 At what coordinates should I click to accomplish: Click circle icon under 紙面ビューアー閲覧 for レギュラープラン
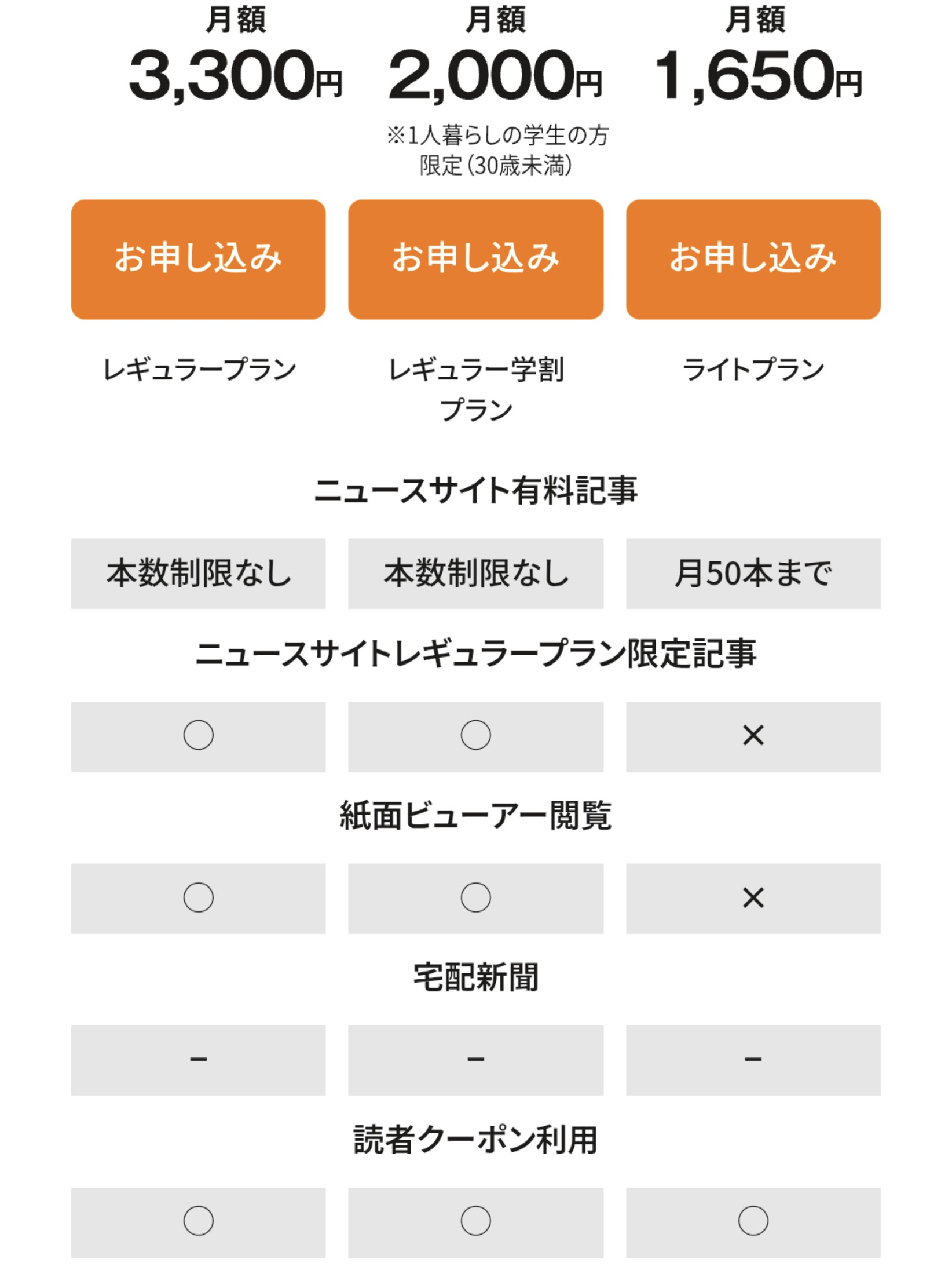click(198, 897)
